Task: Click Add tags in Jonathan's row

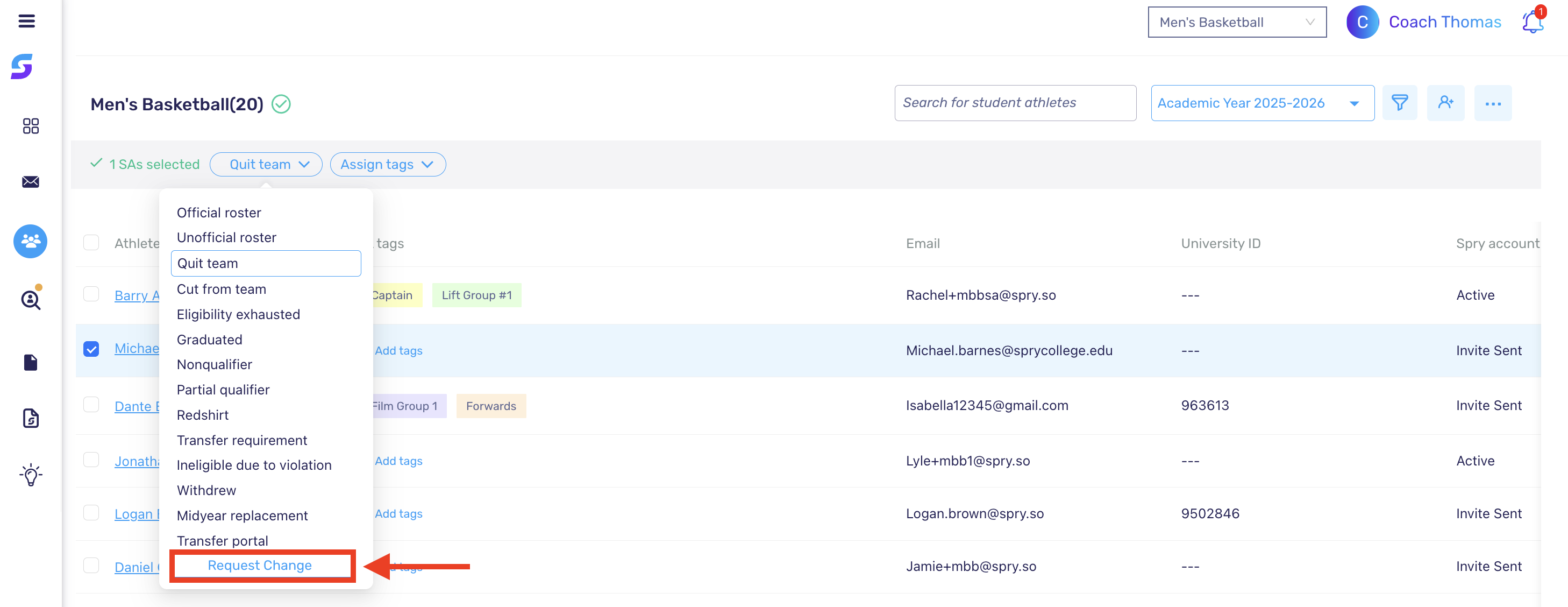Action: click(x=398, y=461)
